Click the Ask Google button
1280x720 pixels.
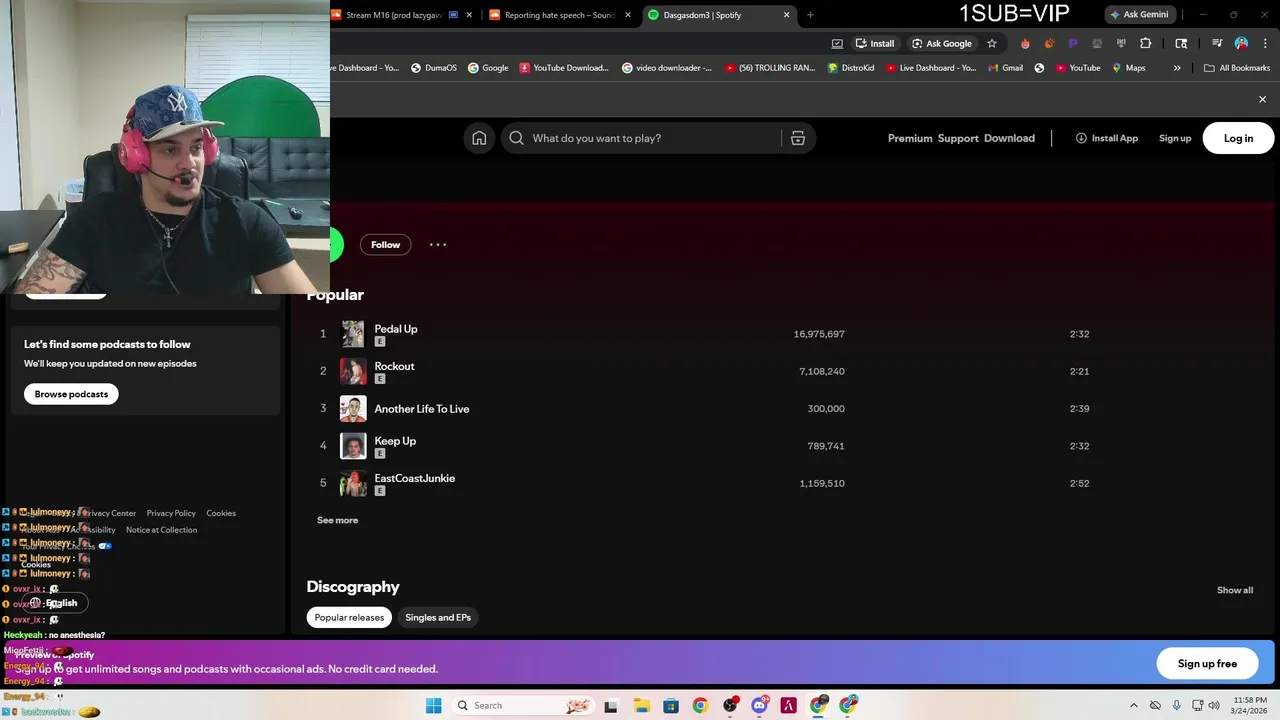click(941, 43)
